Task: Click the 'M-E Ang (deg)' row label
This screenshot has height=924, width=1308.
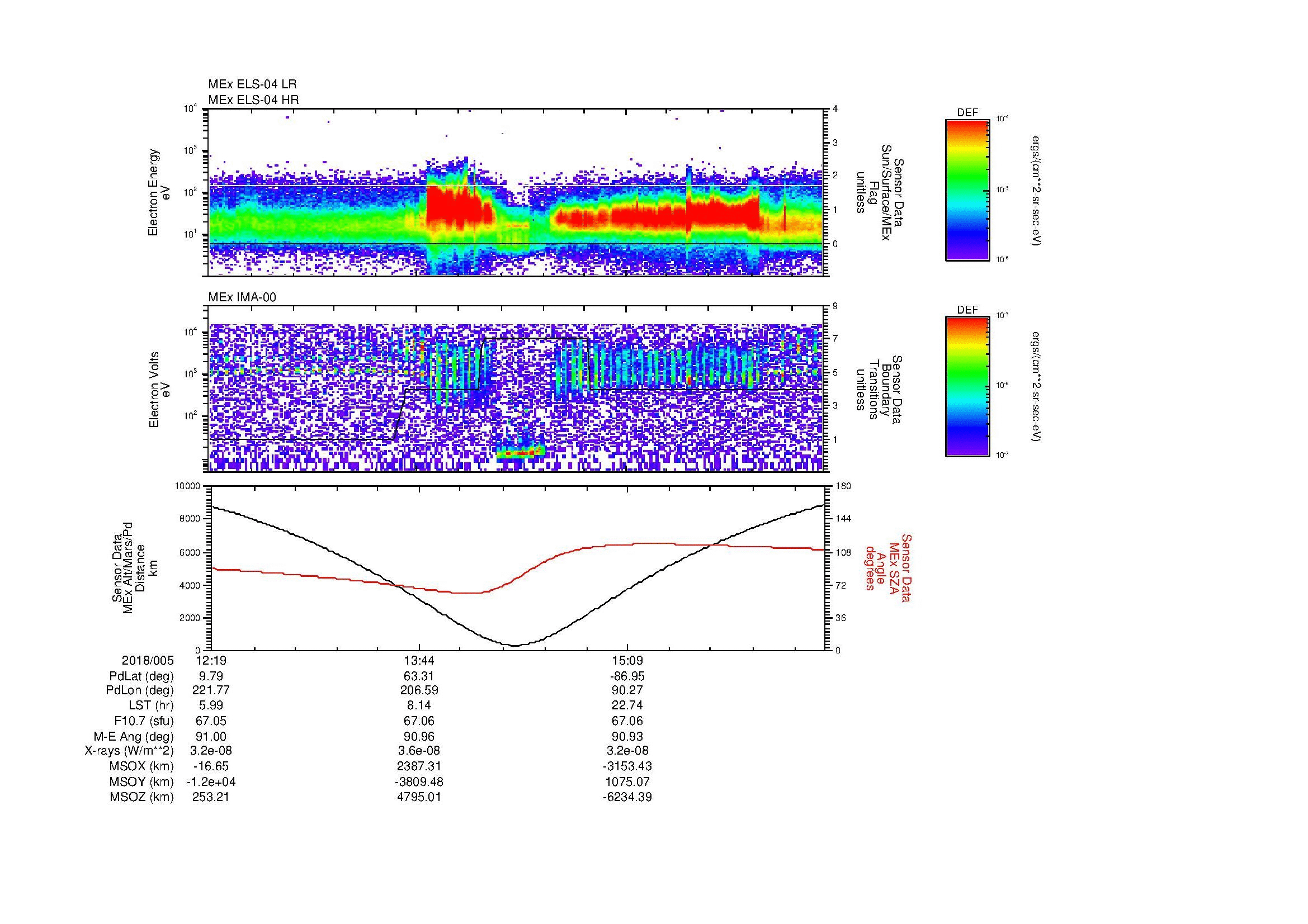Action: pyautogui.click(x=134, y=736)
